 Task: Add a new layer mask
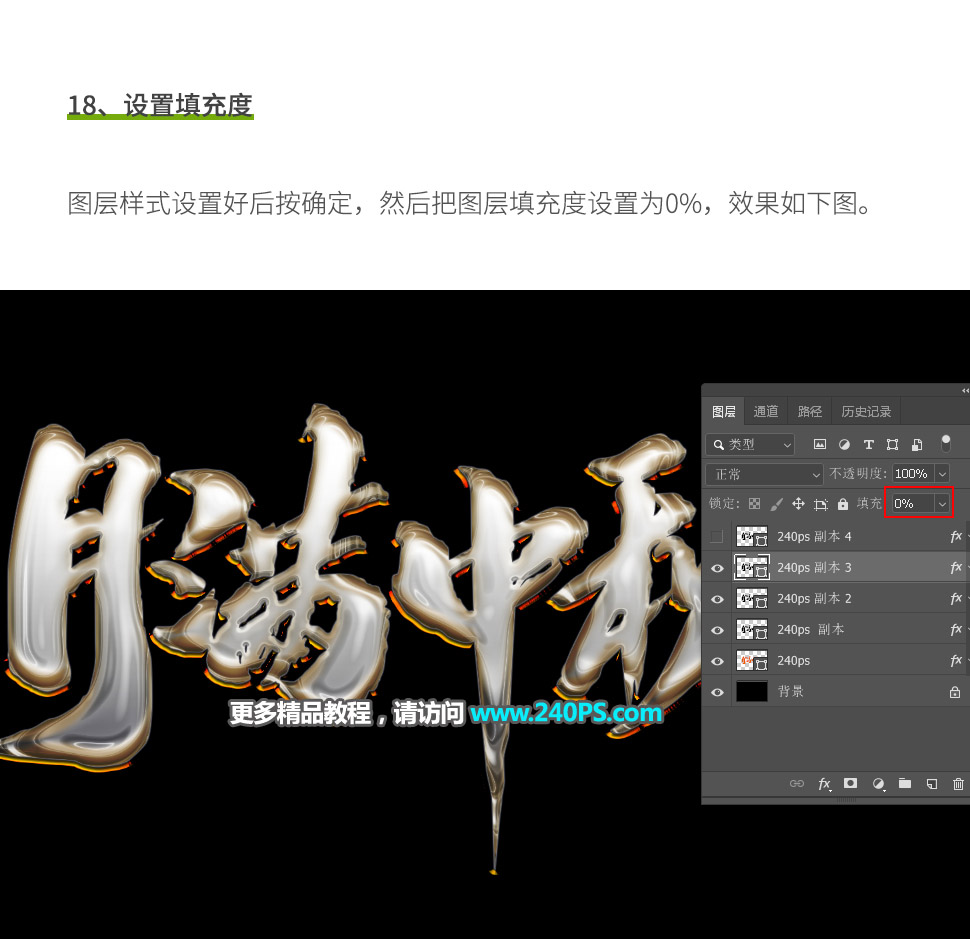click(851, 783)
